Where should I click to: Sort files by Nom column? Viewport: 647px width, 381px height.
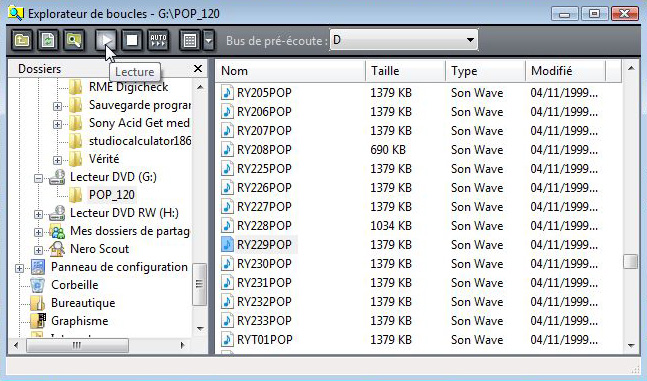click(290, 71)
